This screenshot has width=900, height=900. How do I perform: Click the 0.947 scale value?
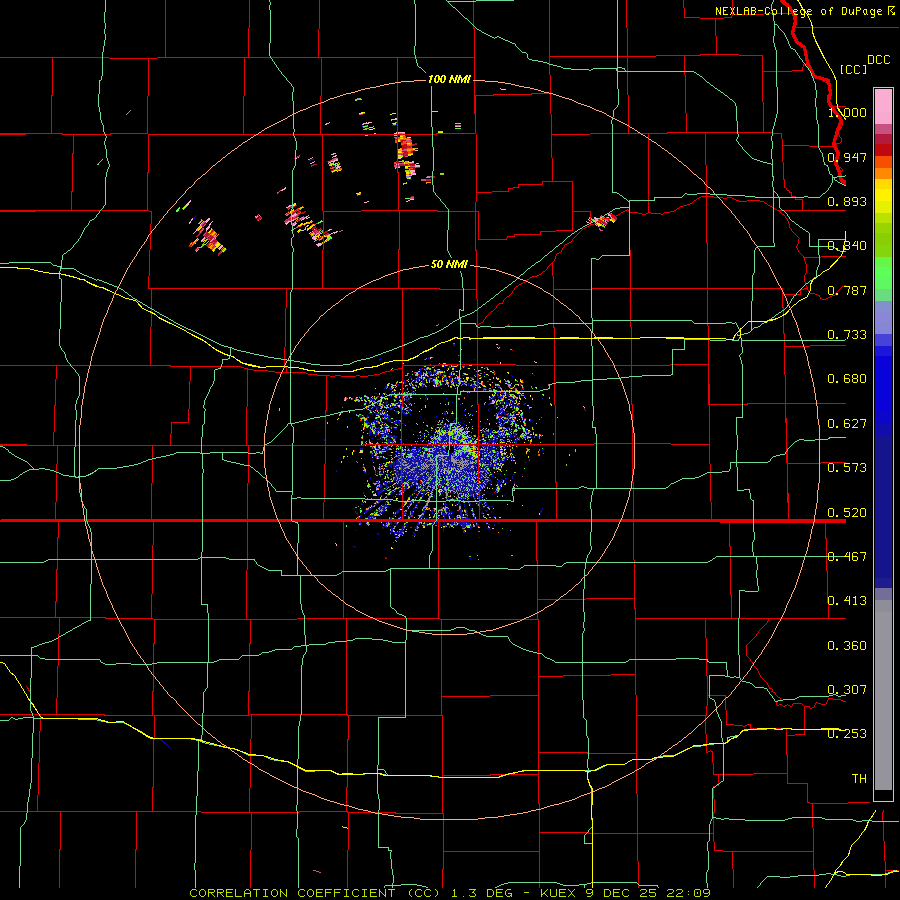click(x=847, y=157)
